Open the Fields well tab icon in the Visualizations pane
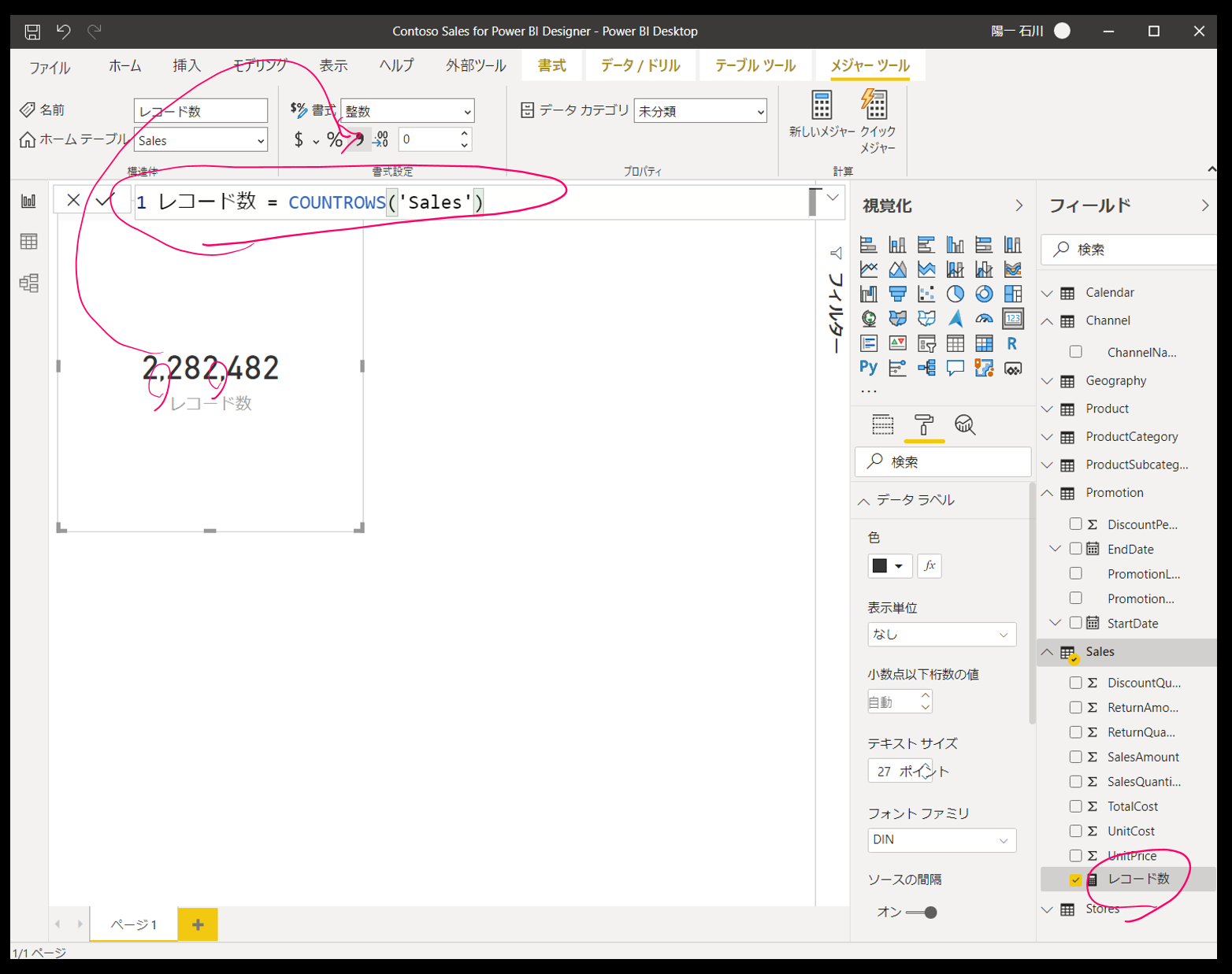1232x974 pixels. coord(883,425)
